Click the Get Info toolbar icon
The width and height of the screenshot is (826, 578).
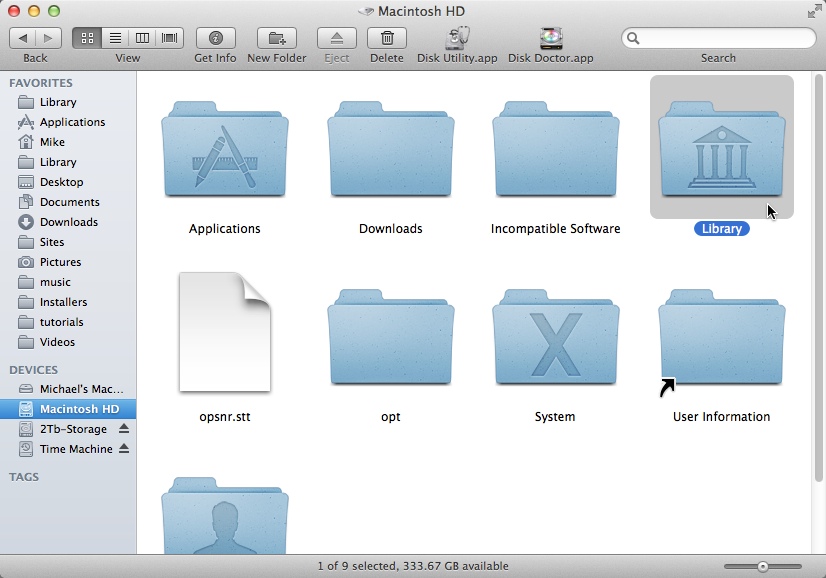tap(215, 38)
